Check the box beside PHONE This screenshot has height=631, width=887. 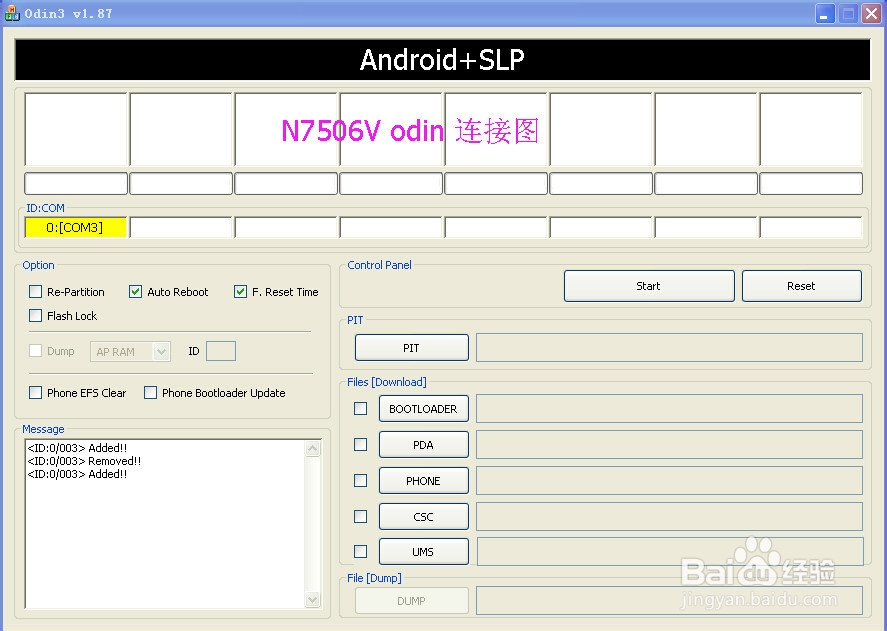click(x=360, y=480)
